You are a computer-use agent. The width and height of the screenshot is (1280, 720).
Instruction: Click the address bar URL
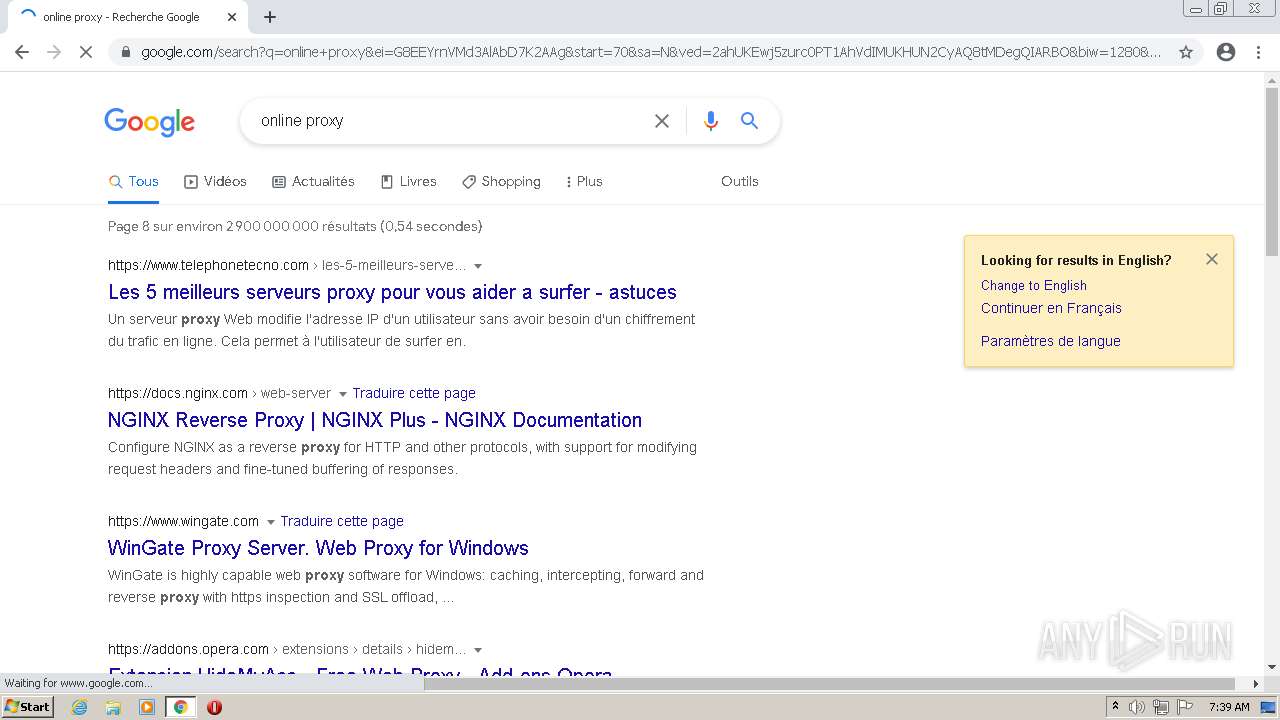click(x=650, y=52)
